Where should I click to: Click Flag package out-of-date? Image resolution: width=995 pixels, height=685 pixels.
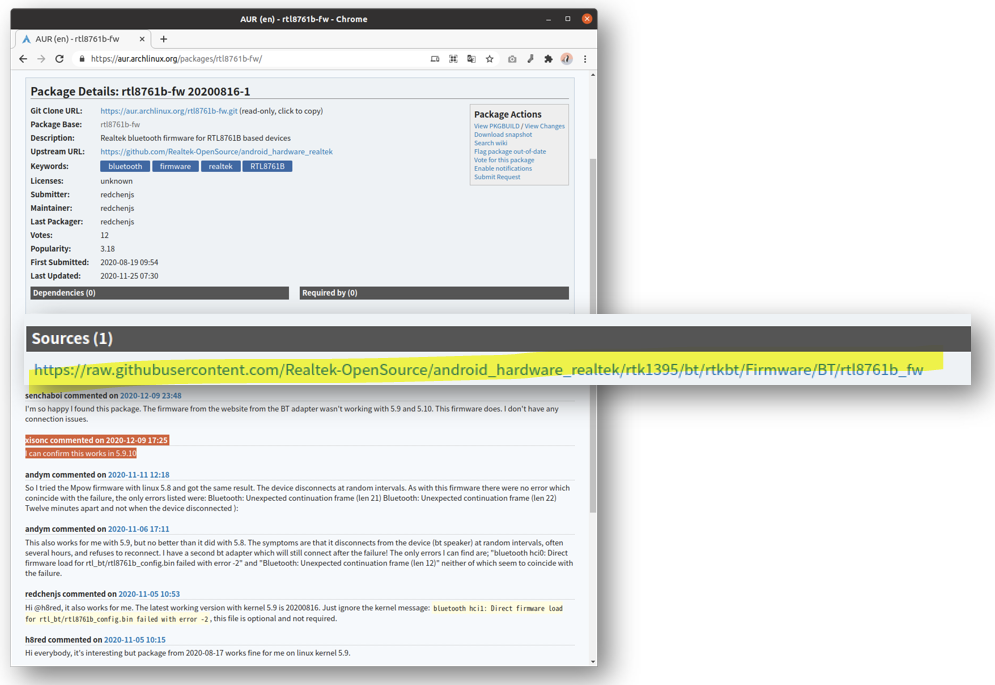tap(510, 152)
